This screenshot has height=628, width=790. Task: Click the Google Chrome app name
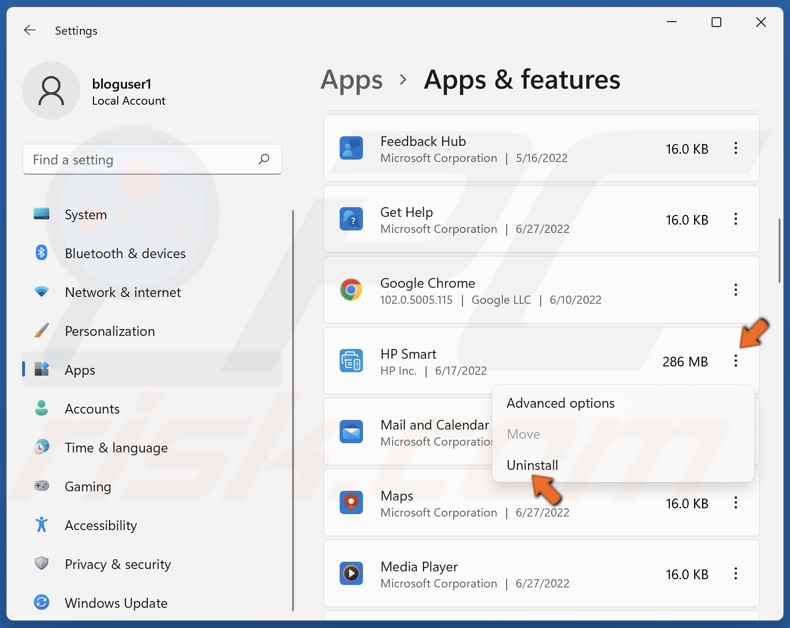[x=427, y=283]
